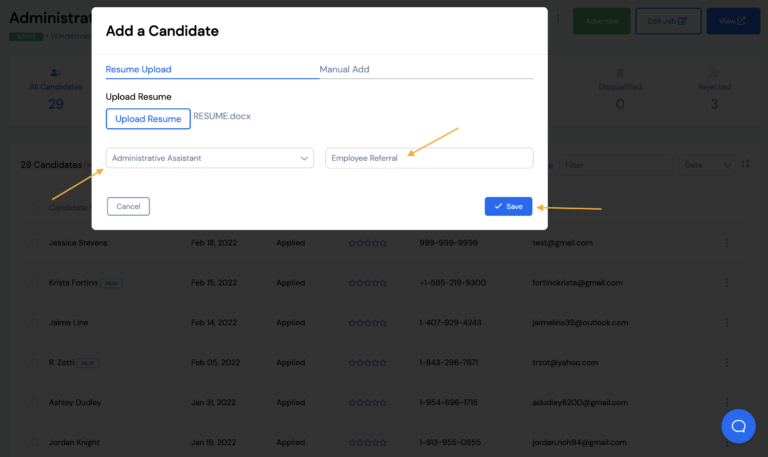Open candidate Krista Fortino
The image size is (768, 457).
73,283
